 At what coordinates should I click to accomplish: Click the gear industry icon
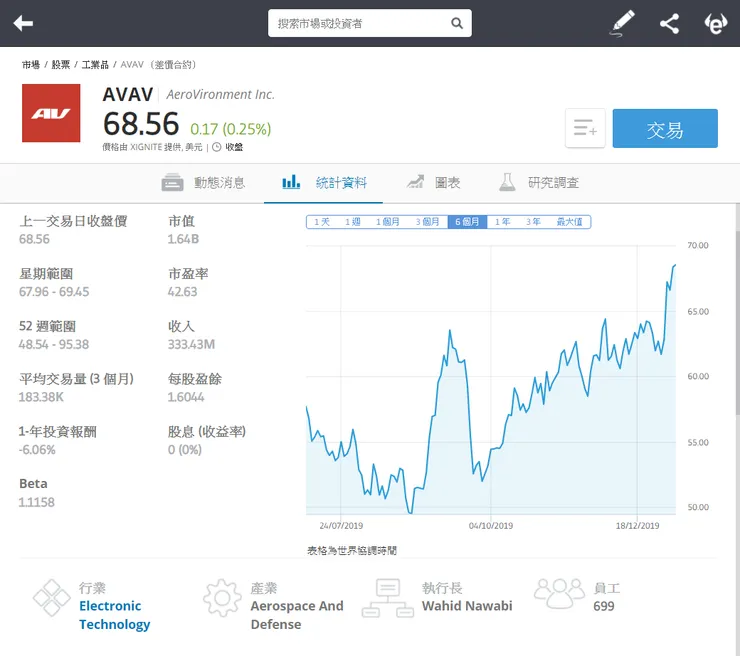(x=222, y=598)
